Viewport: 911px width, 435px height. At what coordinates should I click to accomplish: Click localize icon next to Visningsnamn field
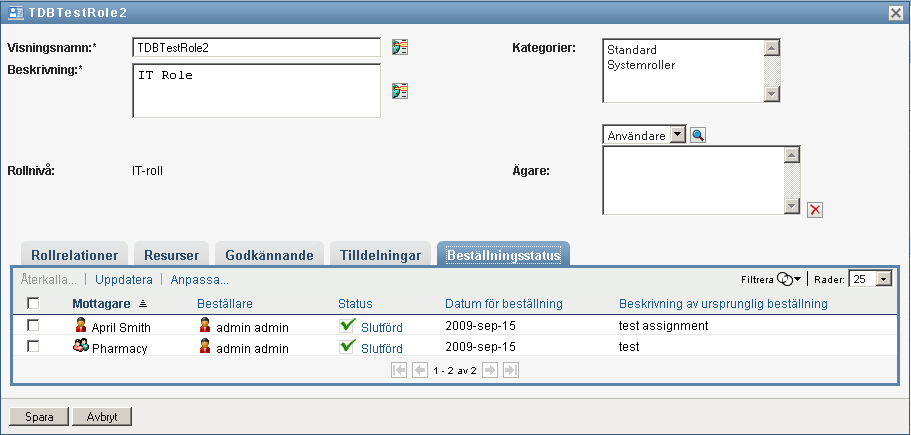point(400,47)
